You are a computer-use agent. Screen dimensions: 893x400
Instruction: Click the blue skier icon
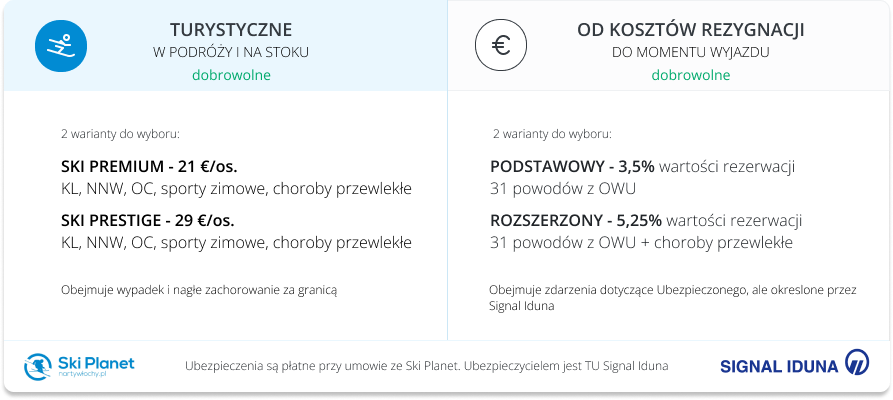click(61, 45)
